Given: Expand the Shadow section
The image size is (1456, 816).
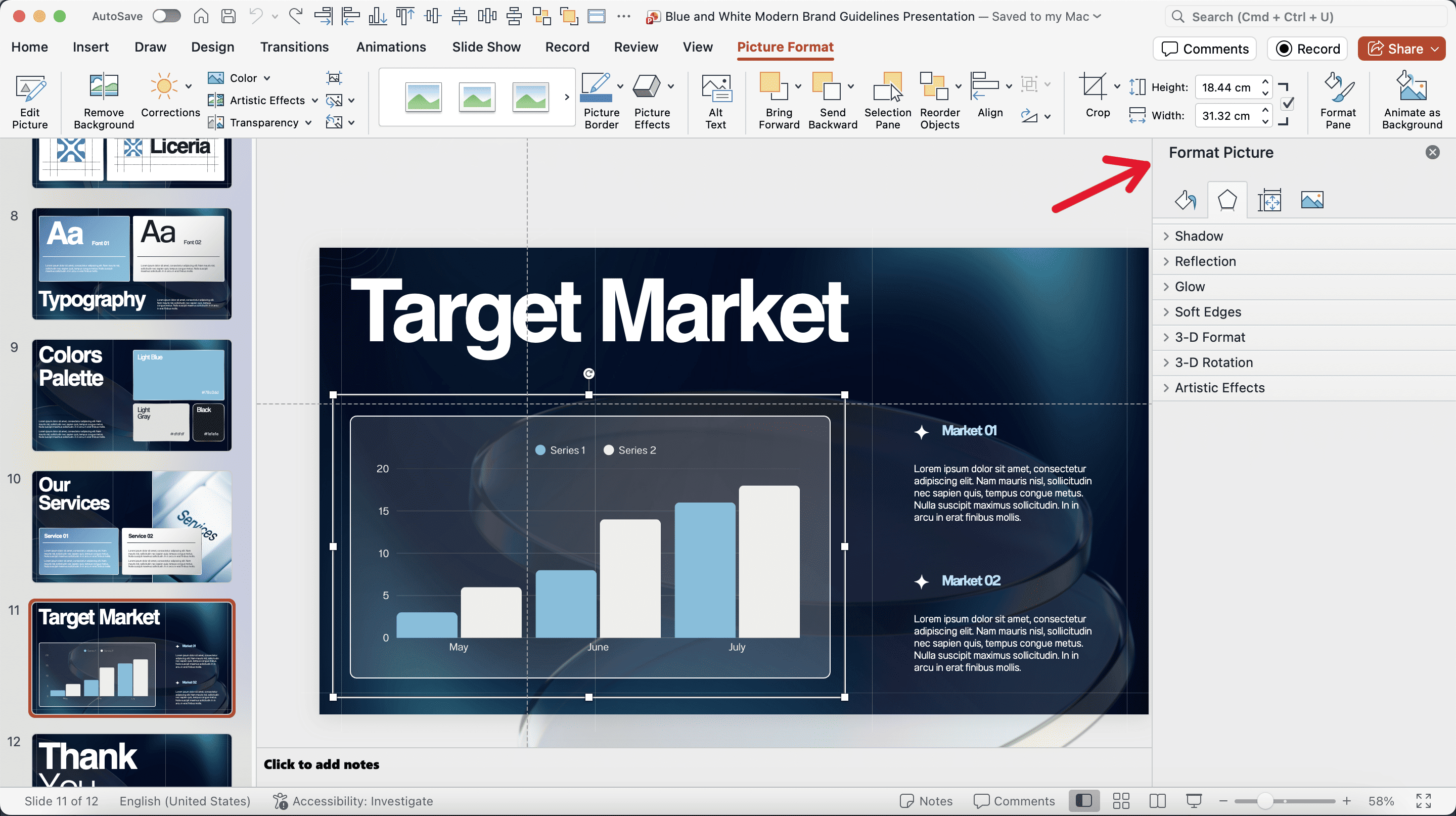Looking at the screenshot, I should point(1304,236).
